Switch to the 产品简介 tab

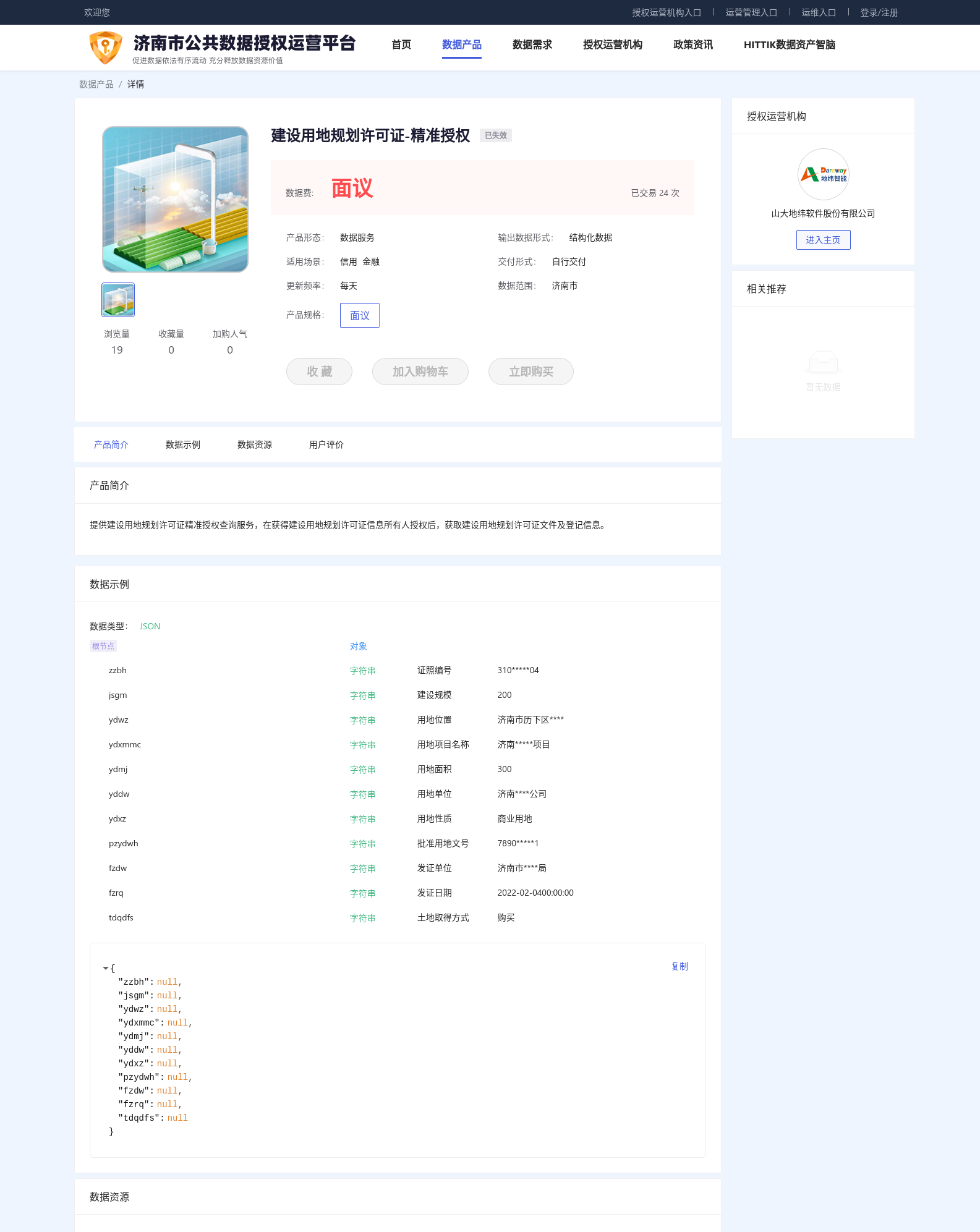click(111, 444)
